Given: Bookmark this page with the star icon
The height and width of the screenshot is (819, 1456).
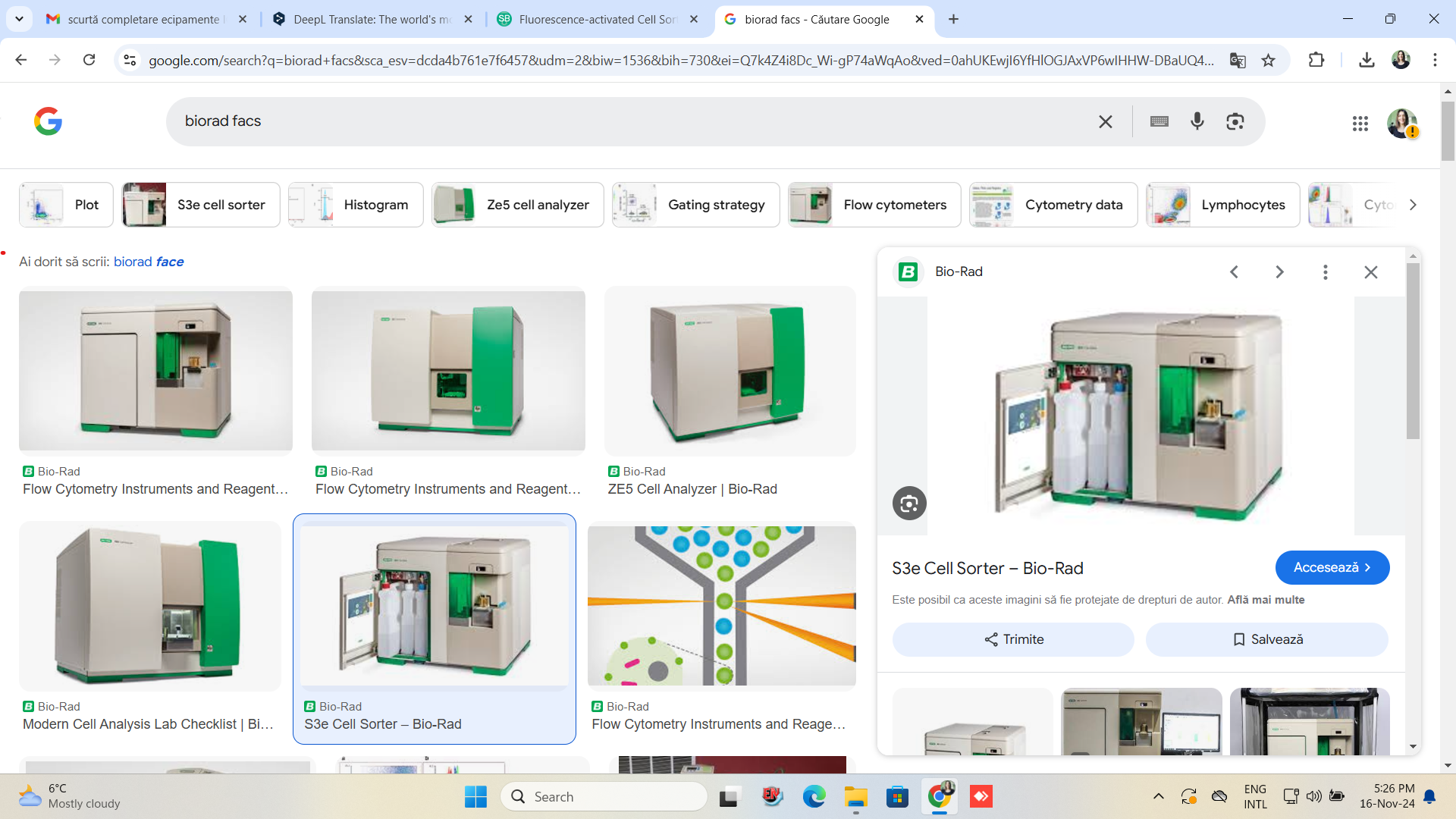Looking at the screenshot, I should [1269, 60].
